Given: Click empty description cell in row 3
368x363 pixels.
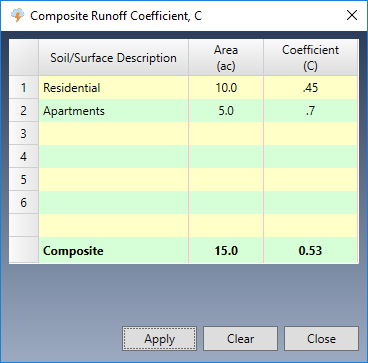Looking at the screenshot, I should tap(114, 134).
